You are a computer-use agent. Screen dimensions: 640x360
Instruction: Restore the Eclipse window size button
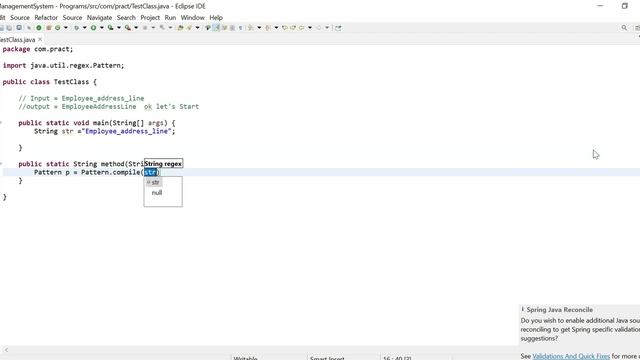coord(624,6)
